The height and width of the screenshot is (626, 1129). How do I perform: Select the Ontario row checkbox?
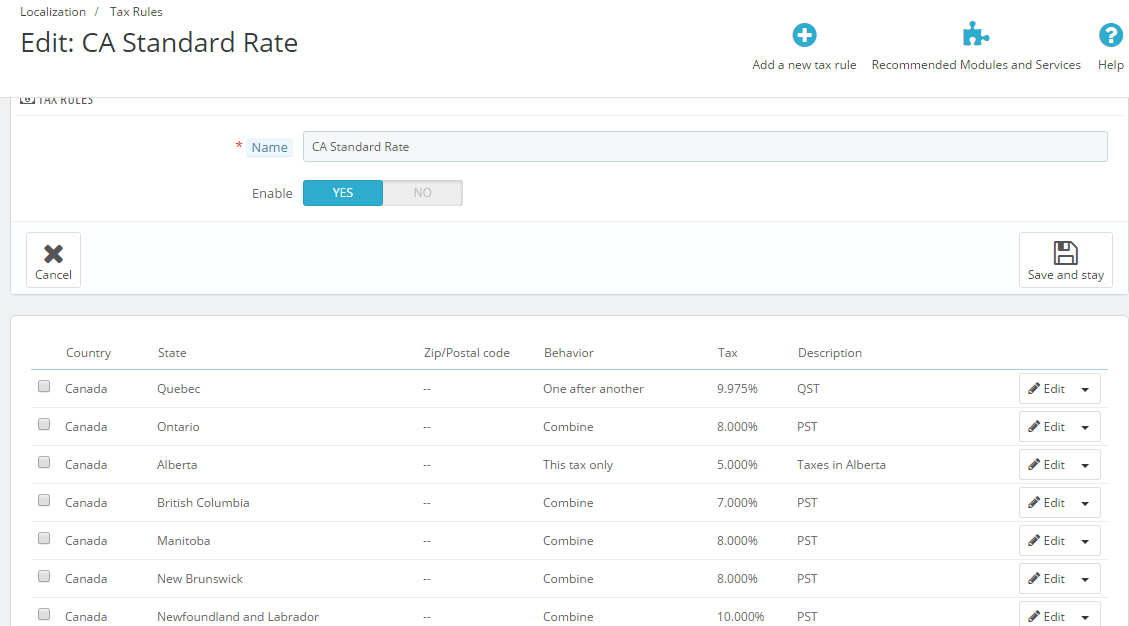tap(44, 425)
